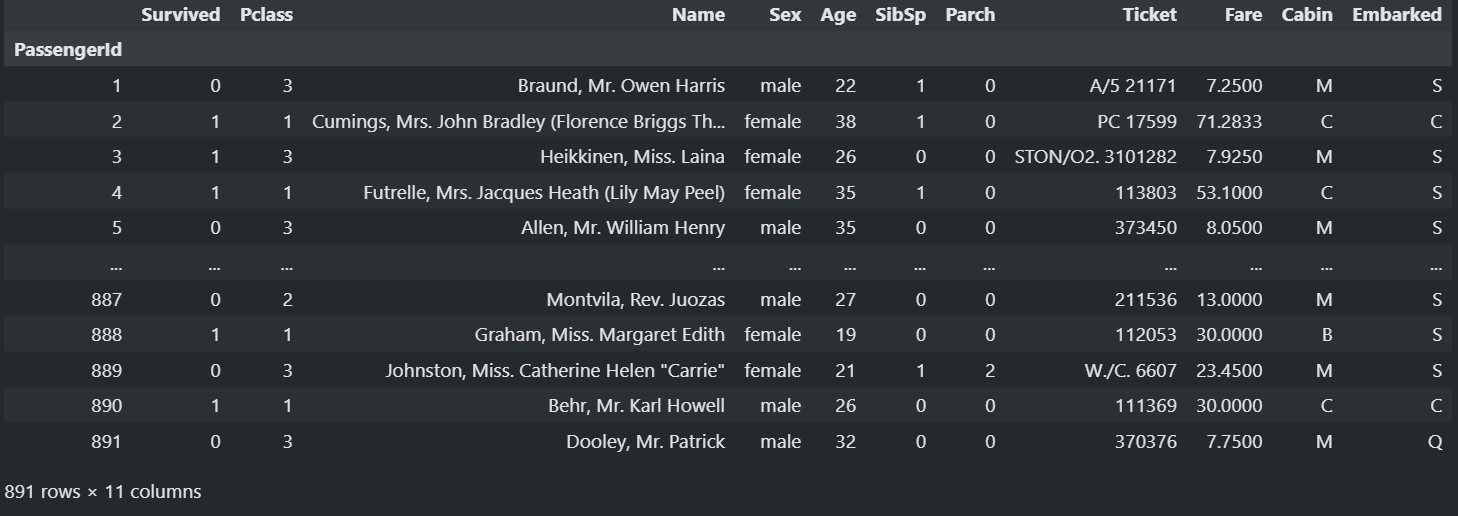Click passenger ID 891 in the index
The height and width of the screenshot is (516, 1458).
click(x=106, y=442)
